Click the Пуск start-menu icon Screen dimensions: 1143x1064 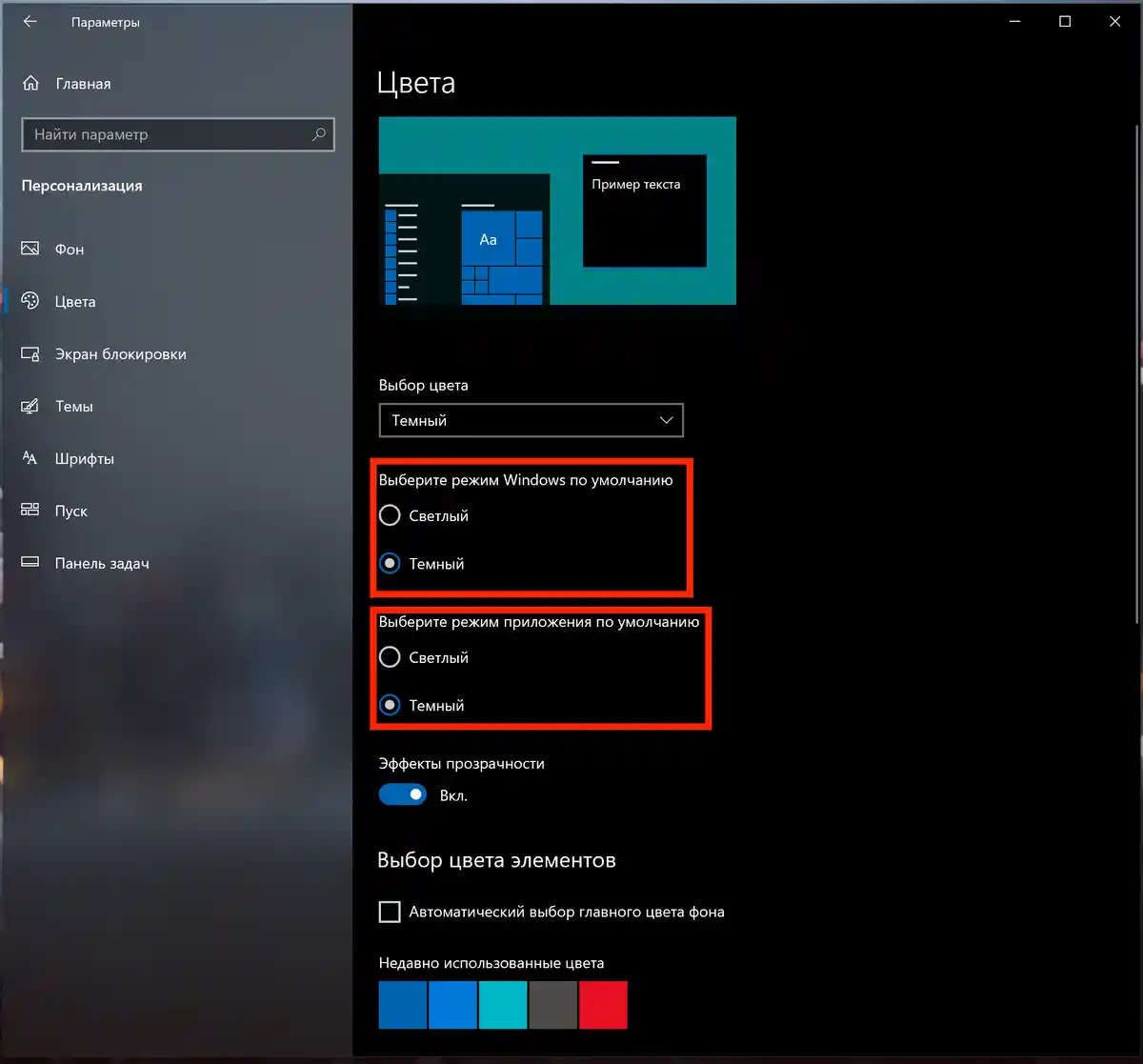click(x=30, y=511)
